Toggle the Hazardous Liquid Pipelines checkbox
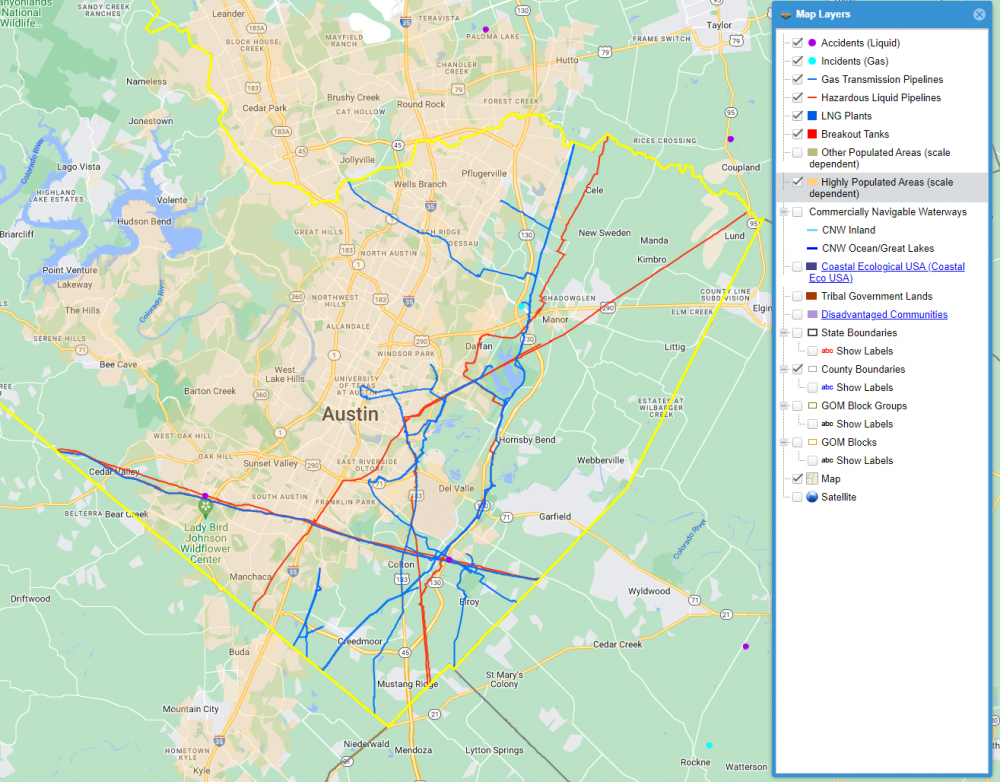Viewport: 1000px width, 782px height. coord(797,98)
